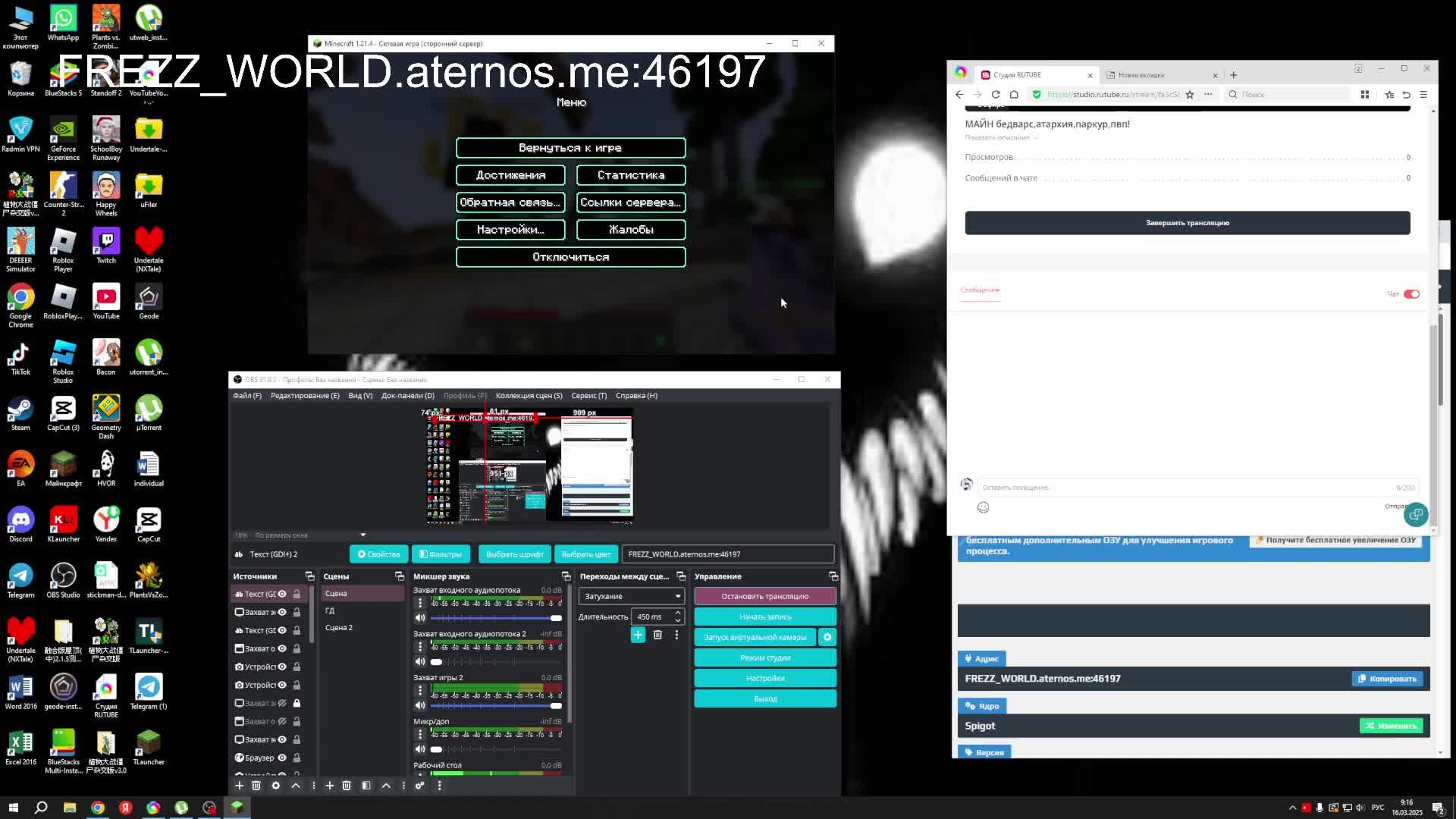Open three-dot options for Захват игры 2 channel
Screen dimensions: 1456x819
point(420,690)
